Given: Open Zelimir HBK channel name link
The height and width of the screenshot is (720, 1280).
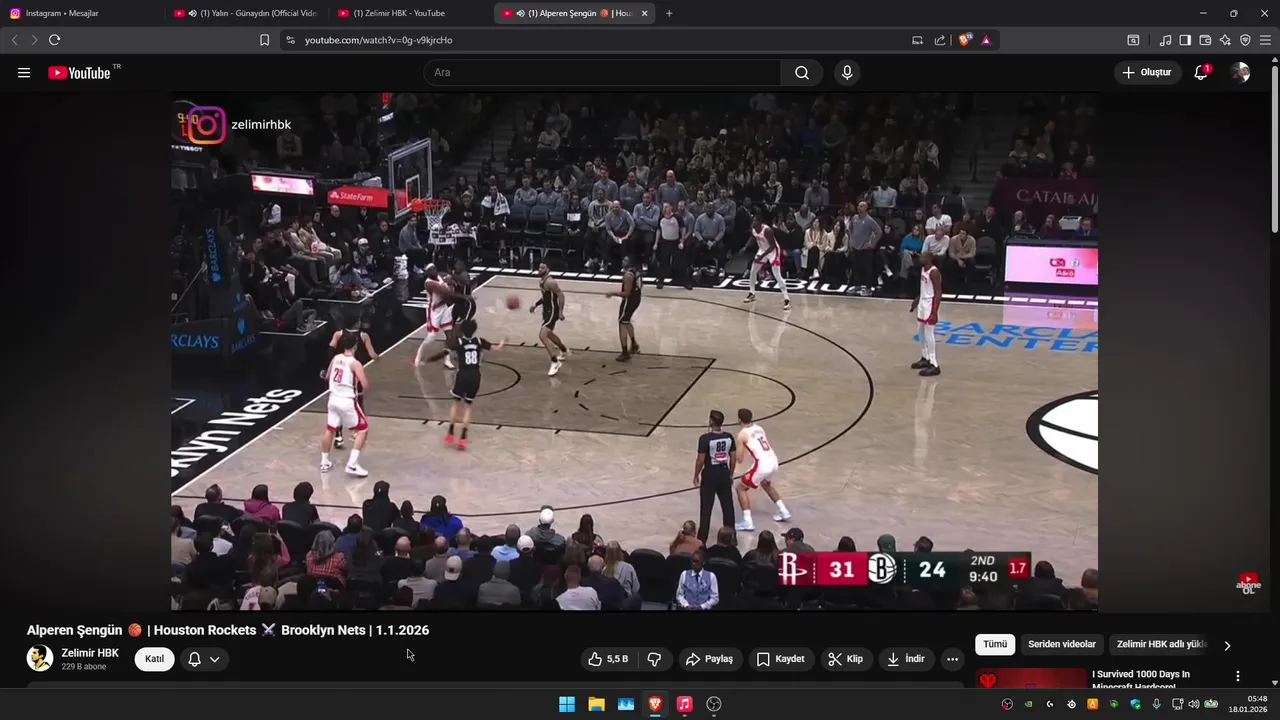Looking at the screenshot, I should pyautogui.click(x=90, y=653).
